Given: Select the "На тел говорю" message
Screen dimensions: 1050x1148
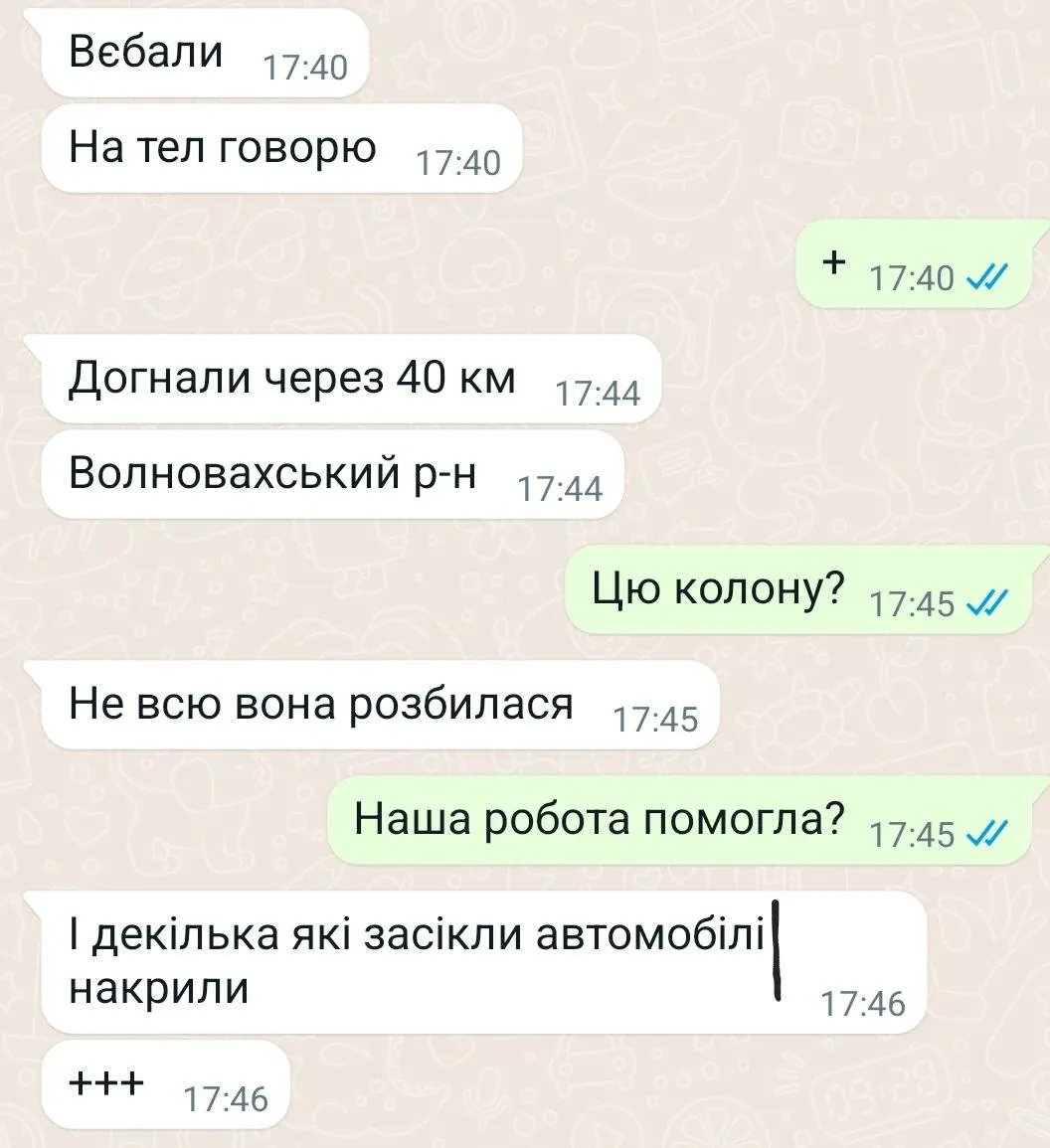Looking at the screenshot, I should tap(282, 148).
